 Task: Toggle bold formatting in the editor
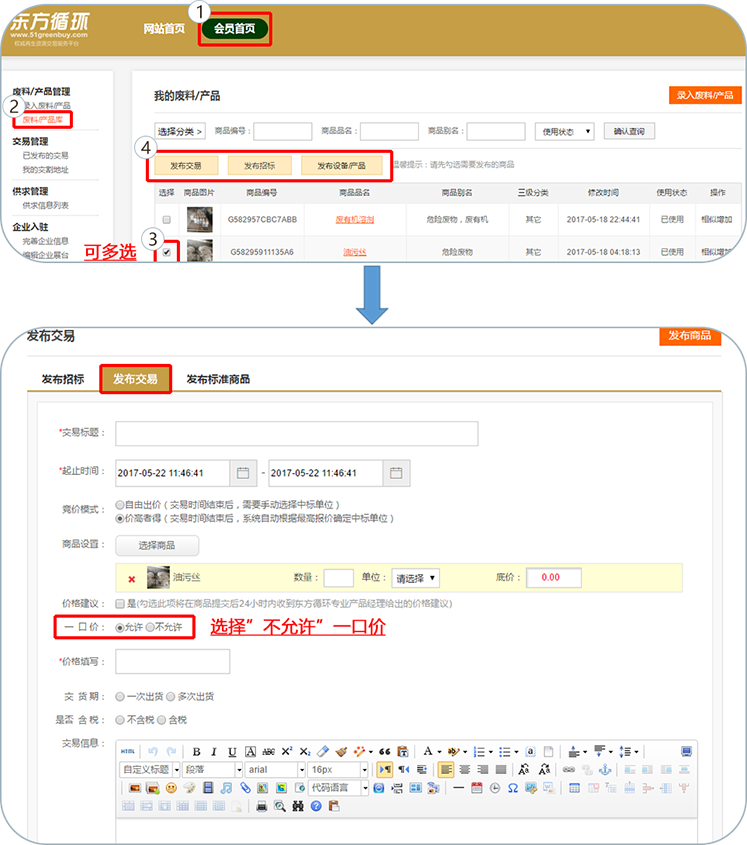[197, 751]
